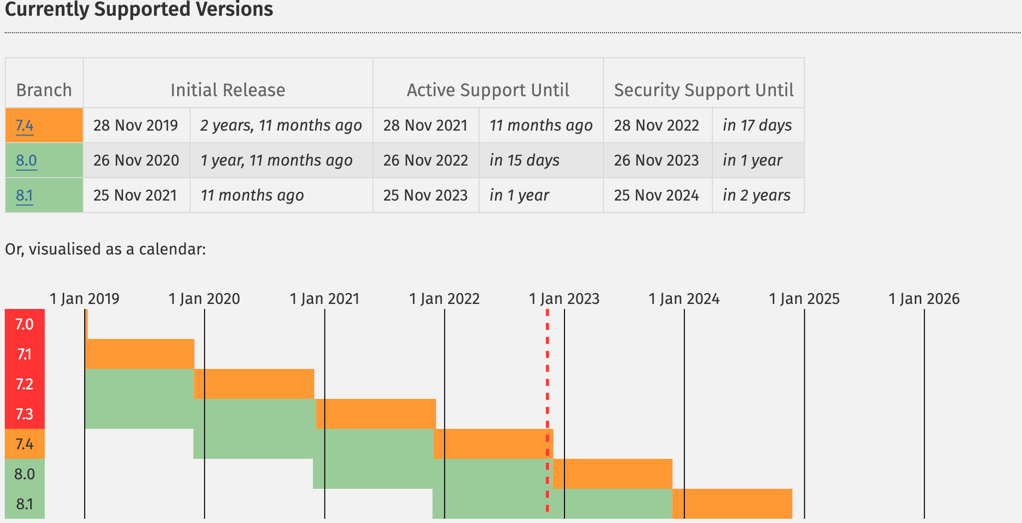This screenshot has width=1022, height=523.
Task: Click the red 7.3 calendar row label
Action: (24, 414)
